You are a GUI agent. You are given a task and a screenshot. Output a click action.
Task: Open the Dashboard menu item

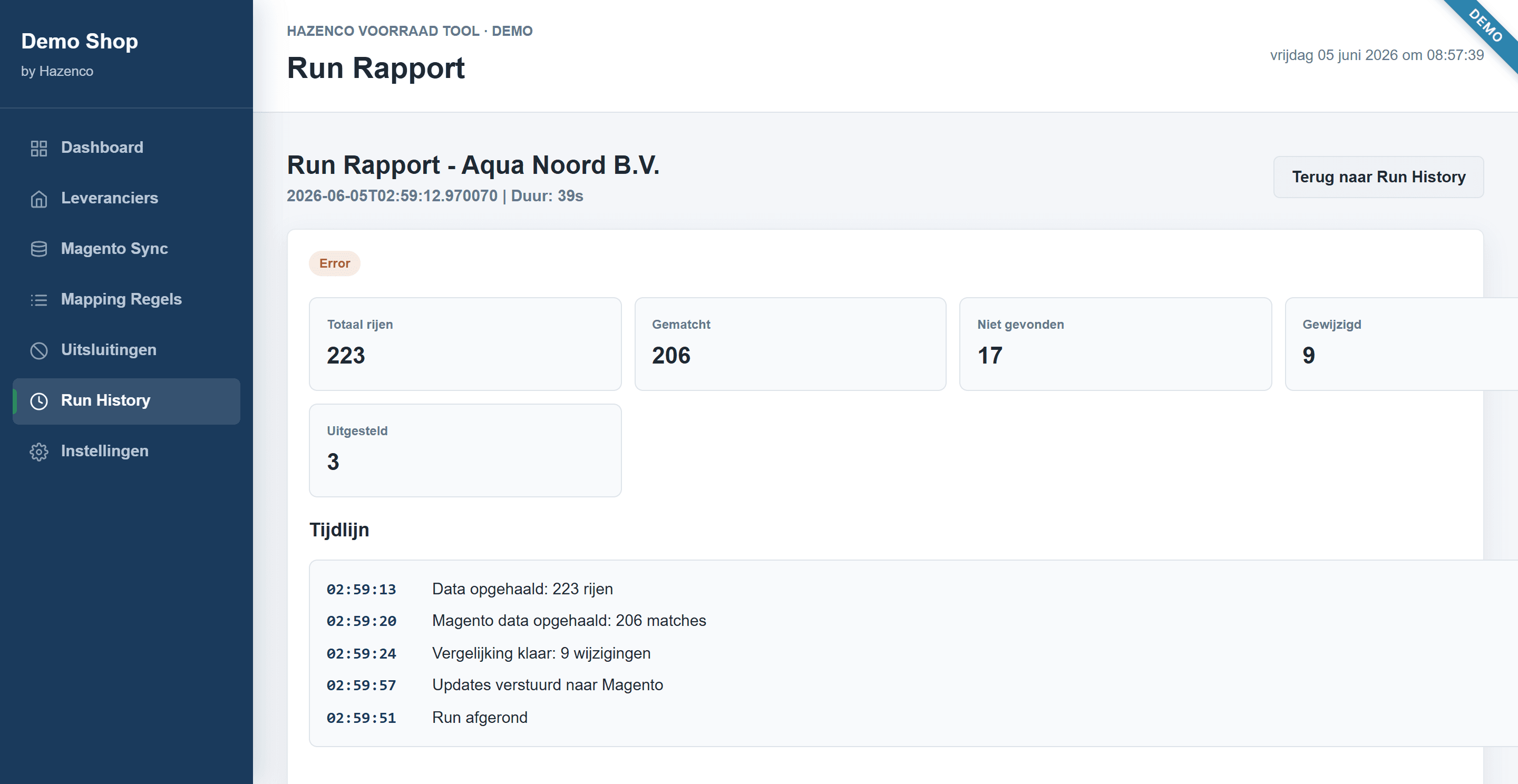pos(126,148)
